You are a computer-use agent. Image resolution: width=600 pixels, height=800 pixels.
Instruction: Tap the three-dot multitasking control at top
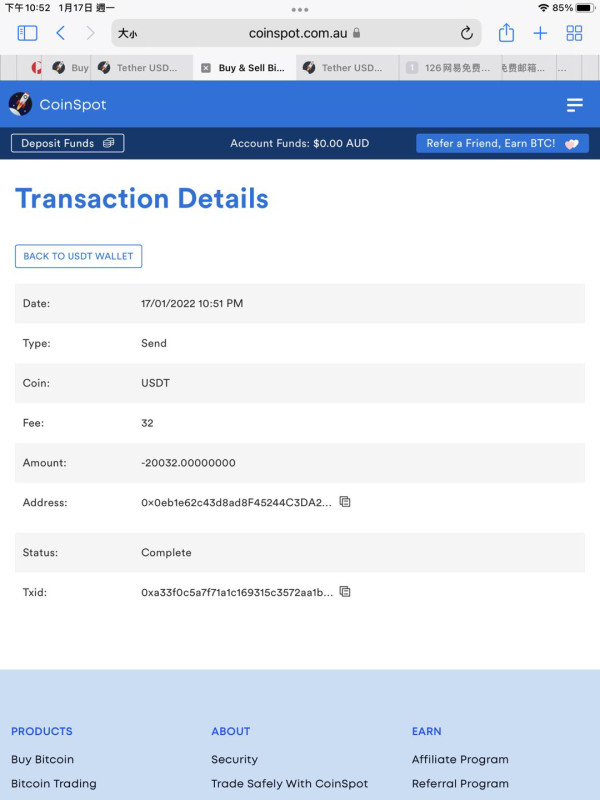click(299, 10)
